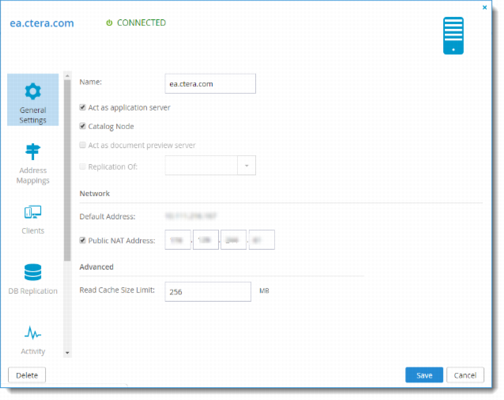Click the first NAT address octet field
The image size is (504, 400).
point(178,240)
